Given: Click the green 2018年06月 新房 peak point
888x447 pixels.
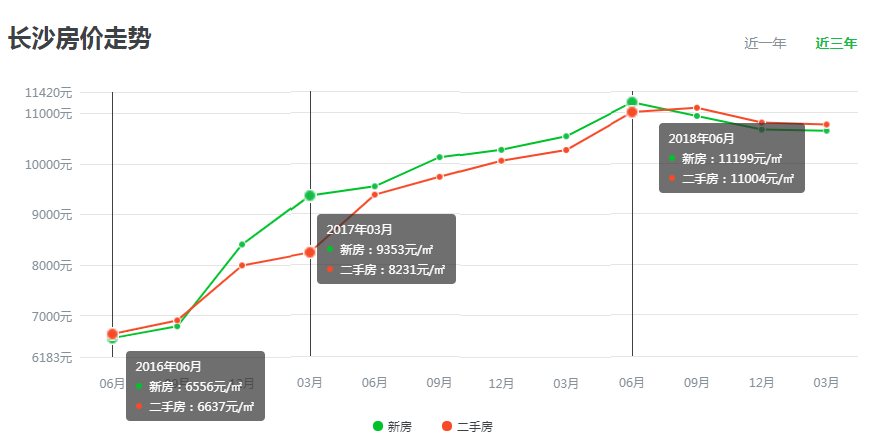Looking at the screenshot, I should 632,103.
